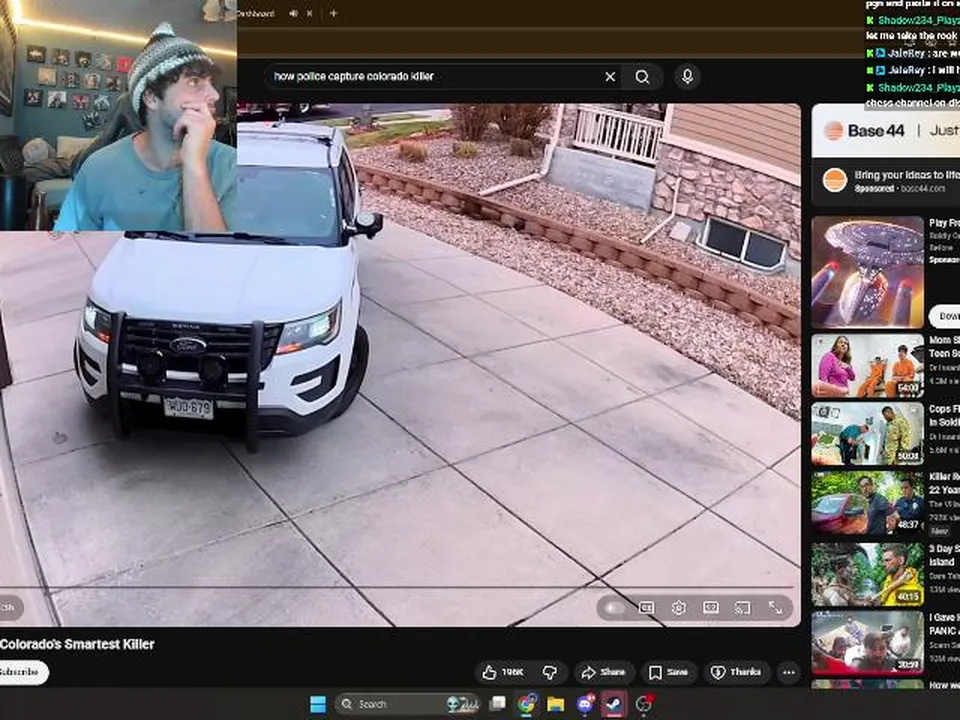Save the video to a playlist
The image size is (960, 720).
tap(669, 672)
